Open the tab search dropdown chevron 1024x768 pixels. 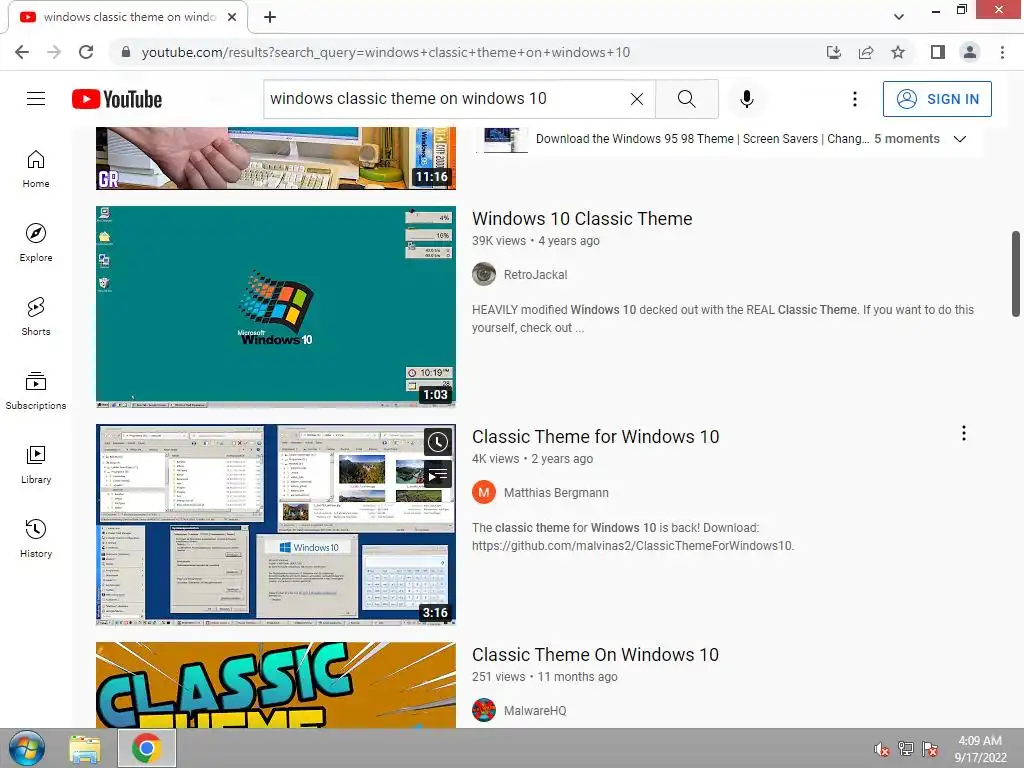[899, 17]
